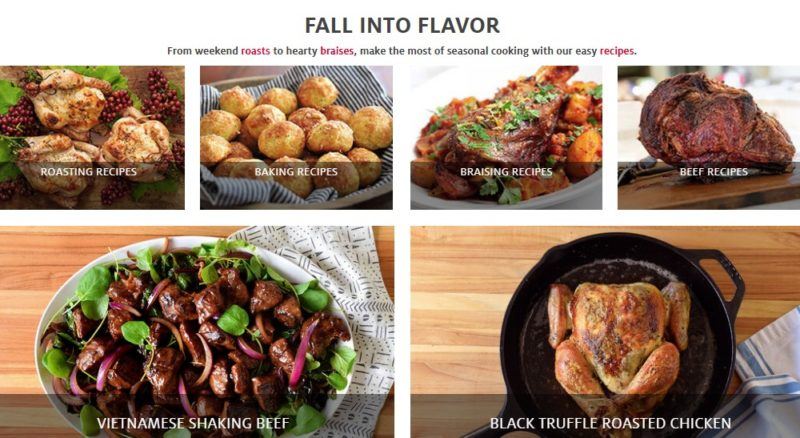This screenshot has height=438, width=800.
Task: Select the Beef Recipes caption text
Action: click(x=713, y=172)
